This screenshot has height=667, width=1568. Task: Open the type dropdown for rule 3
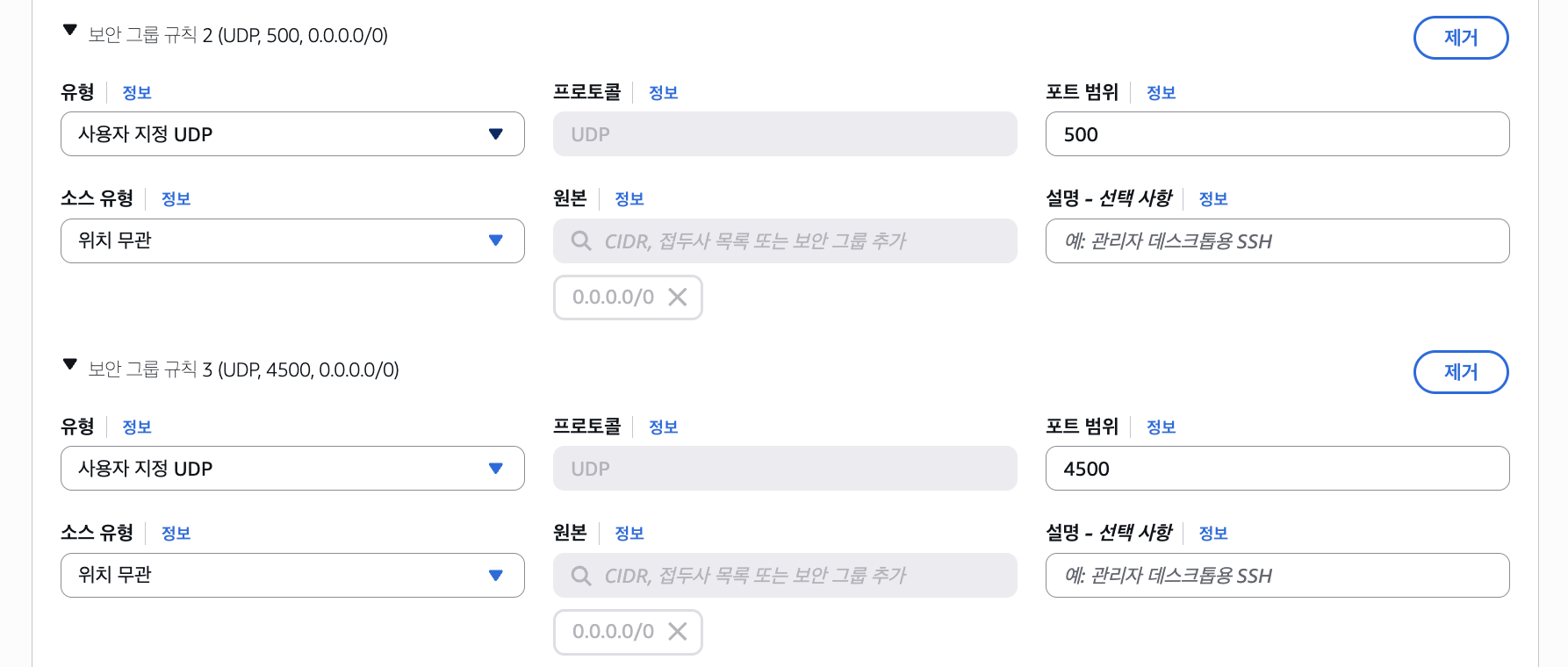(292, 469)
